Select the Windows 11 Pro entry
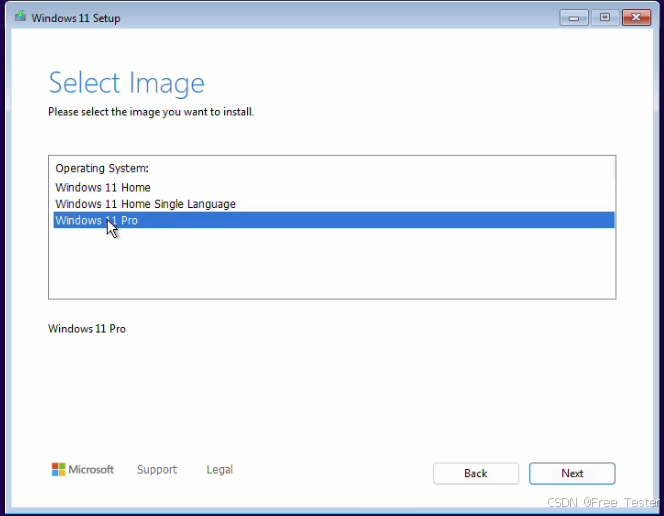 334,220
